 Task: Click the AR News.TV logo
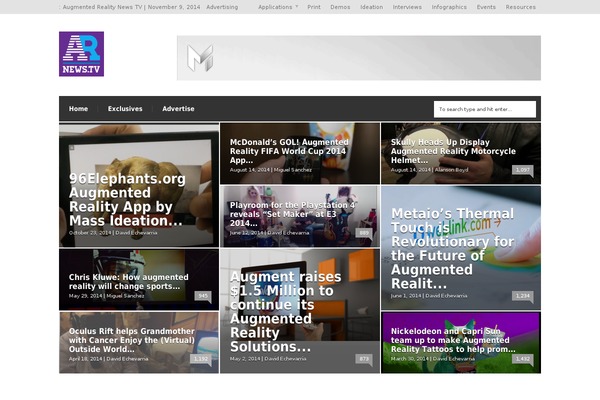pyautogui.click(x=82, y=54)
